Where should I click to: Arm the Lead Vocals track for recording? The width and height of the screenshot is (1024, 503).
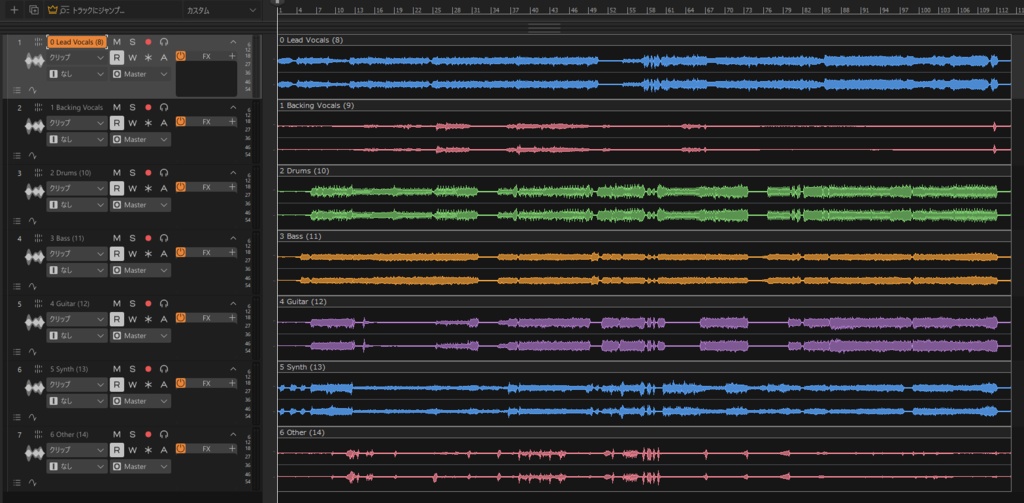click(148, 42)
